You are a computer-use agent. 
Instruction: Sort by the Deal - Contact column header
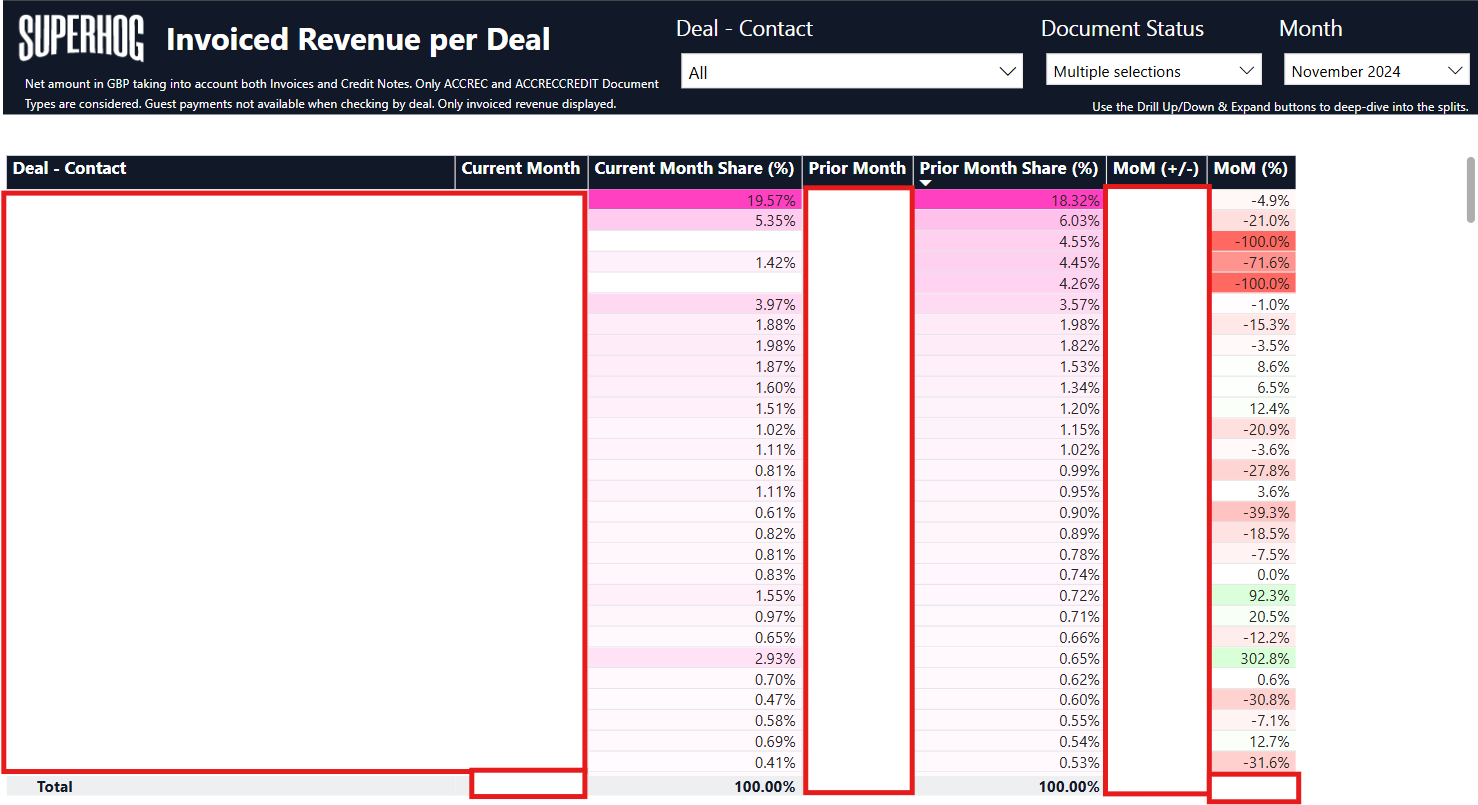(x=70, y=169)
